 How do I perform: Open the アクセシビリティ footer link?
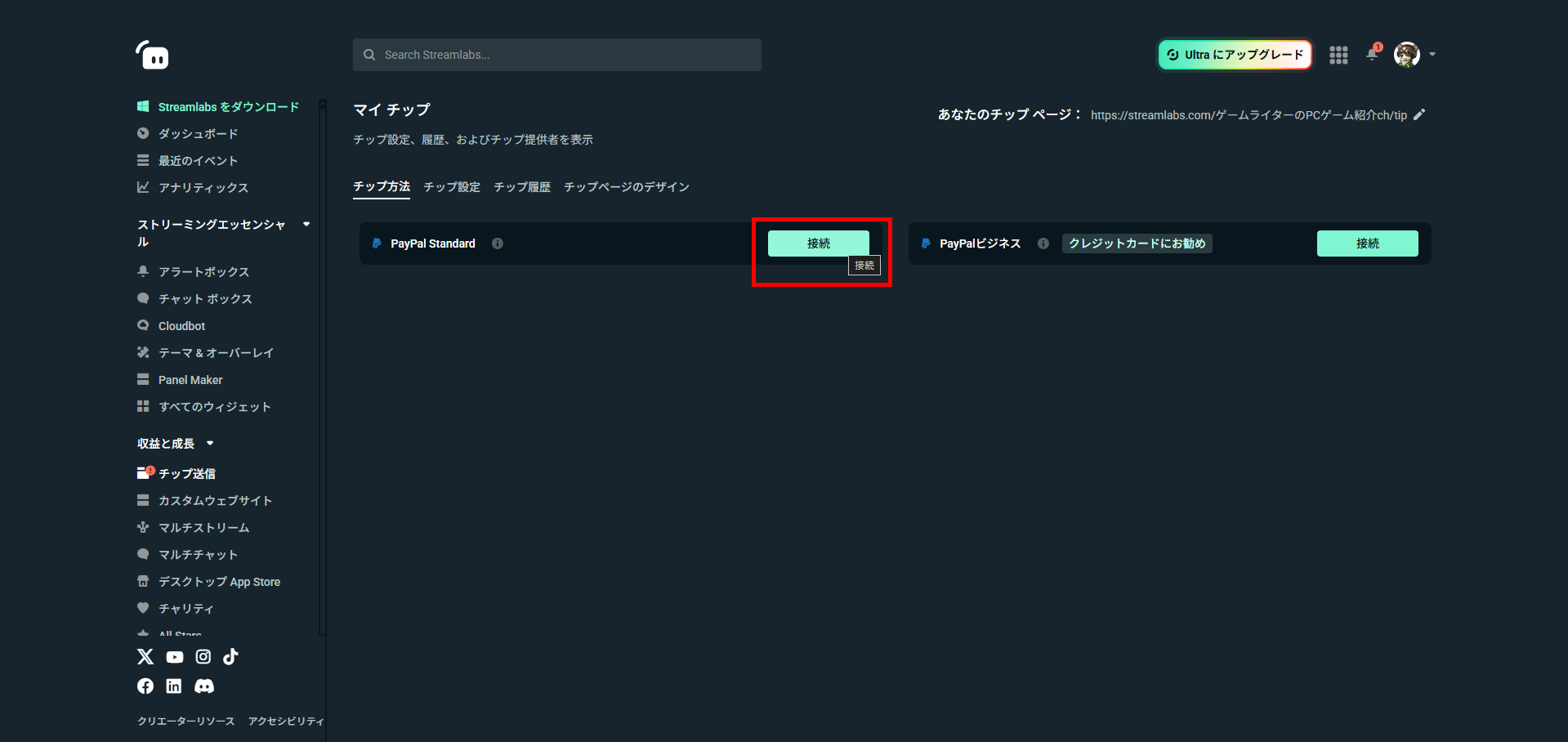286,721
